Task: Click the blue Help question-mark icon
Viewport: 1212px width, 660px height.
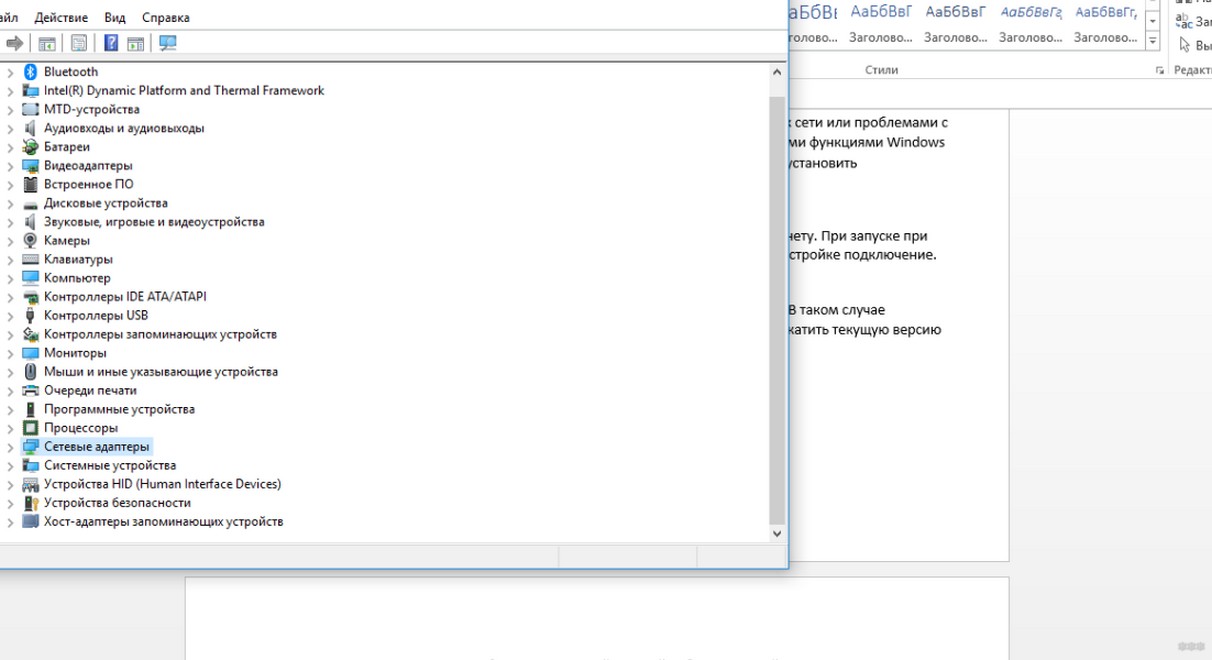Action: [111, 43]
